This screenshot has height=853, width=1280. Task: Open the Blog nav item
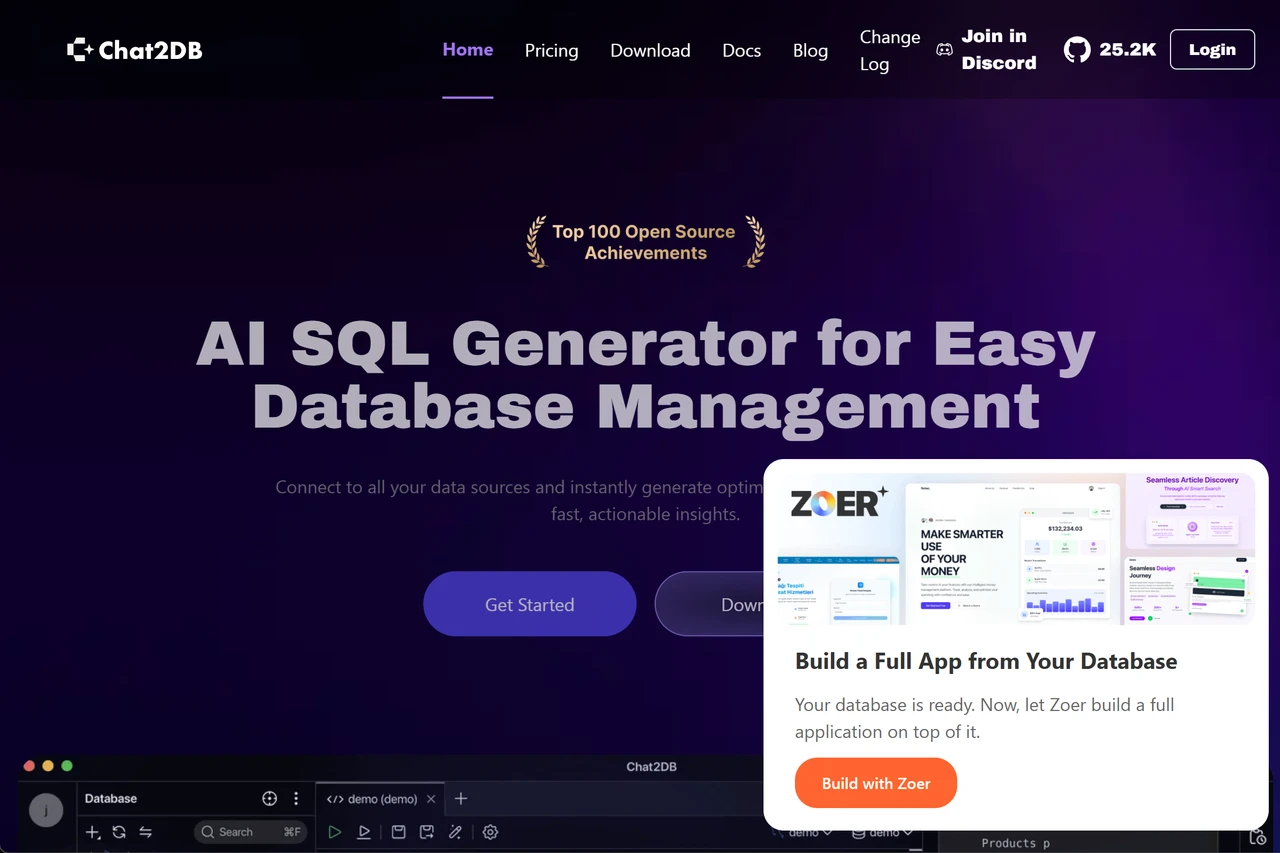pyautogui.click(x=810, y=50)
